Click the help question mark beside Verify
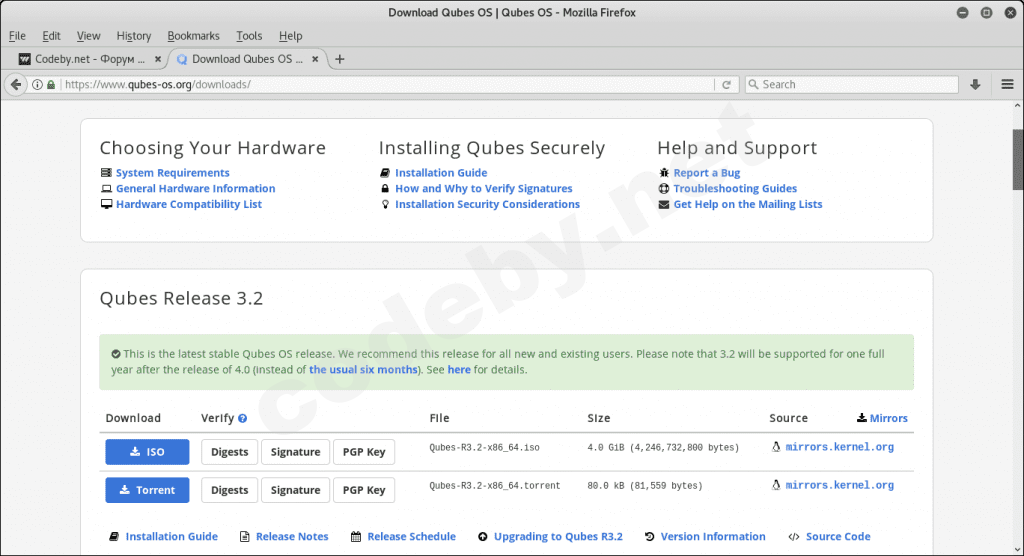 243,419
